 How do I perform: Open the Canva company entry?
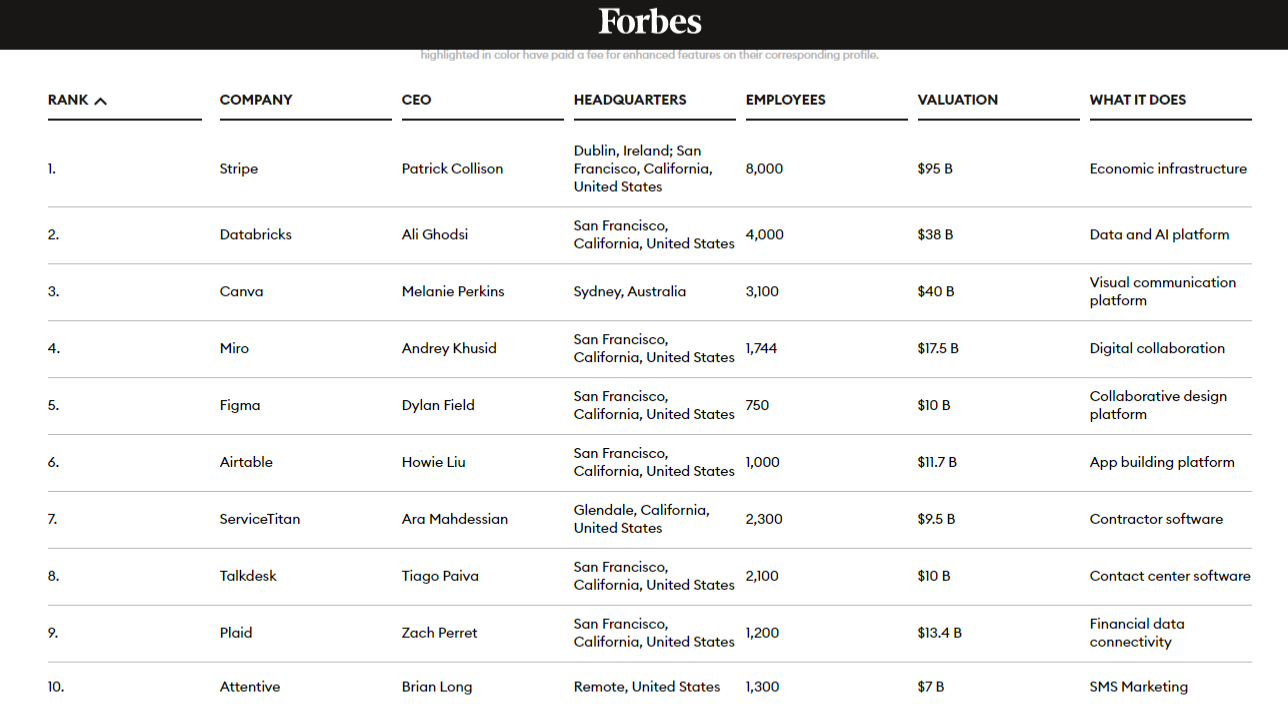pyautogui.click(x=242, y=292)
